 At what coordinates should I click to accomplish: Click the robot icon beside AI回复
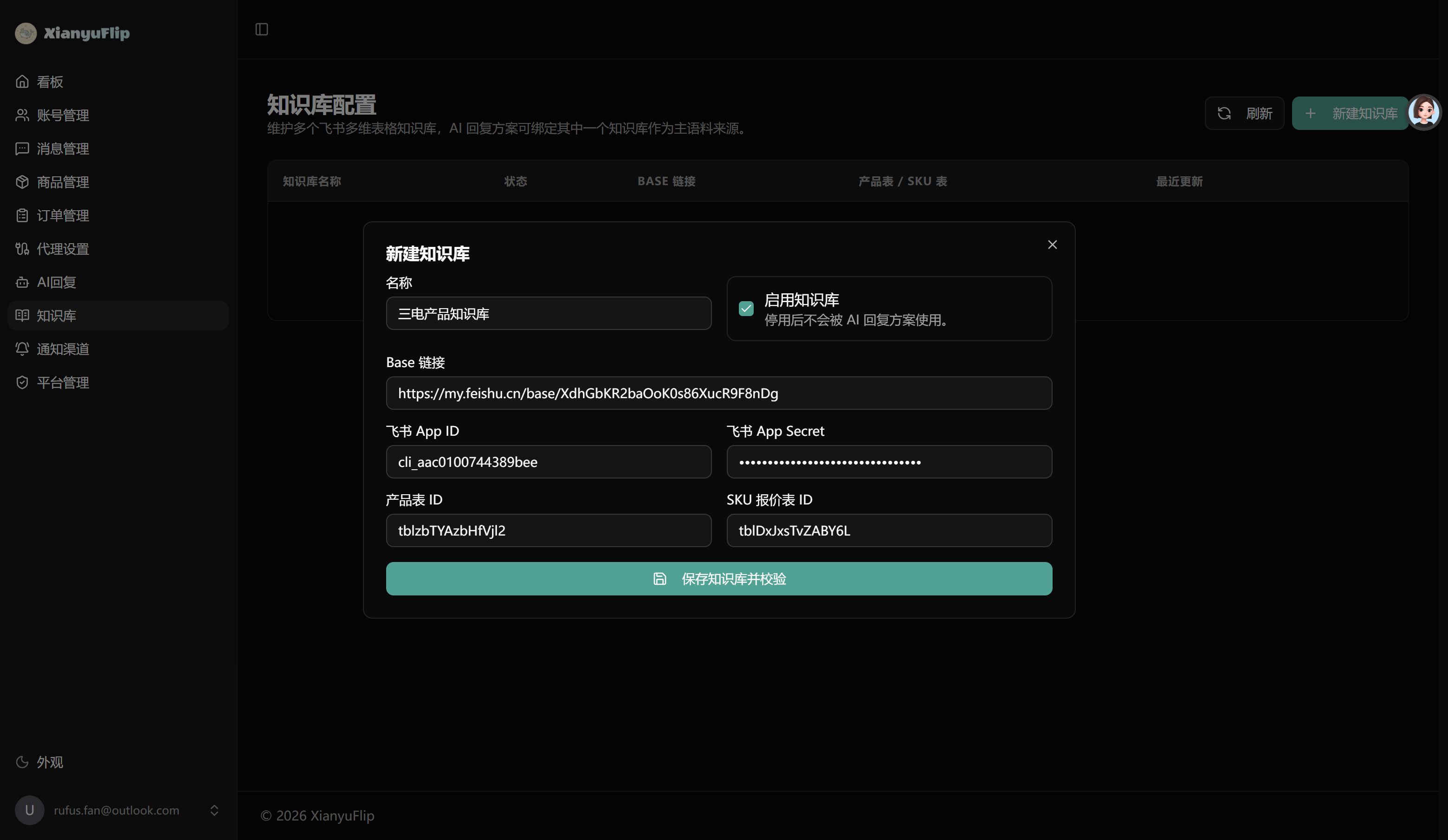tap(22, 282)
